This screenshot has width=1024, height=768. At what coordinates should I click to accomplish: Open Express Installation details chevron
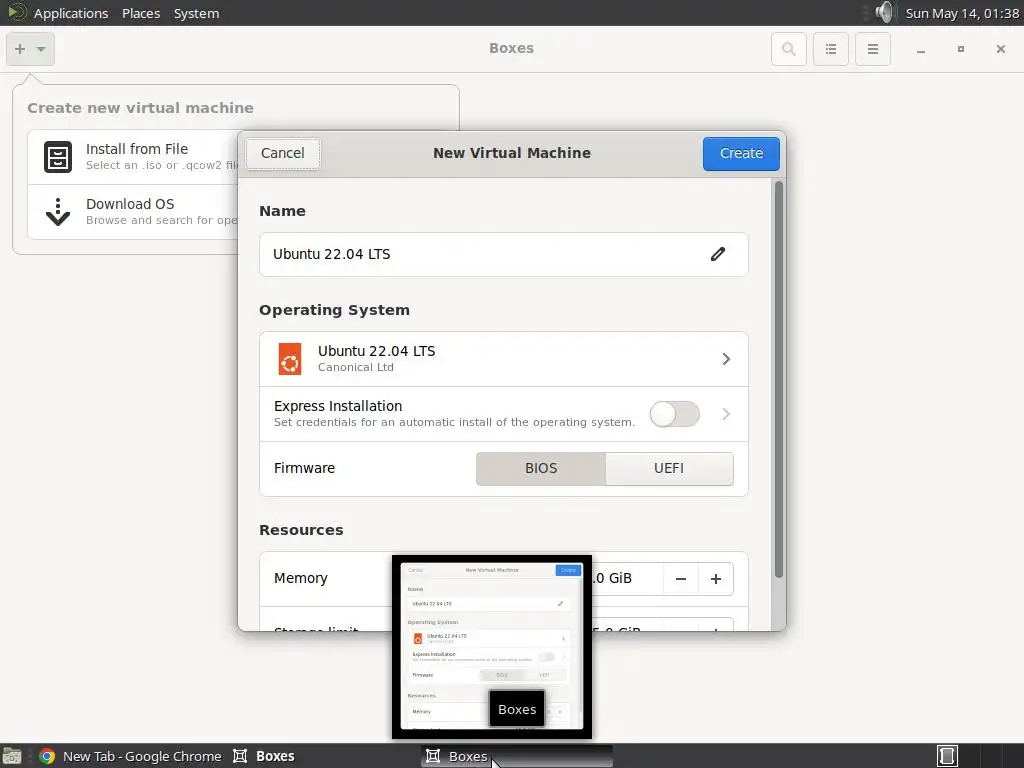pyautogui.click(x=726, y=414)
